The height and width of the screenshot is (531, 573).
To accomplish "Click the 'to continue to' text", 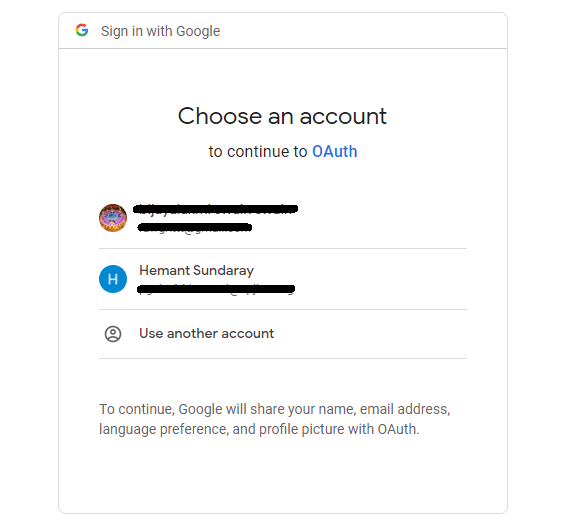I will click(258, 152).
